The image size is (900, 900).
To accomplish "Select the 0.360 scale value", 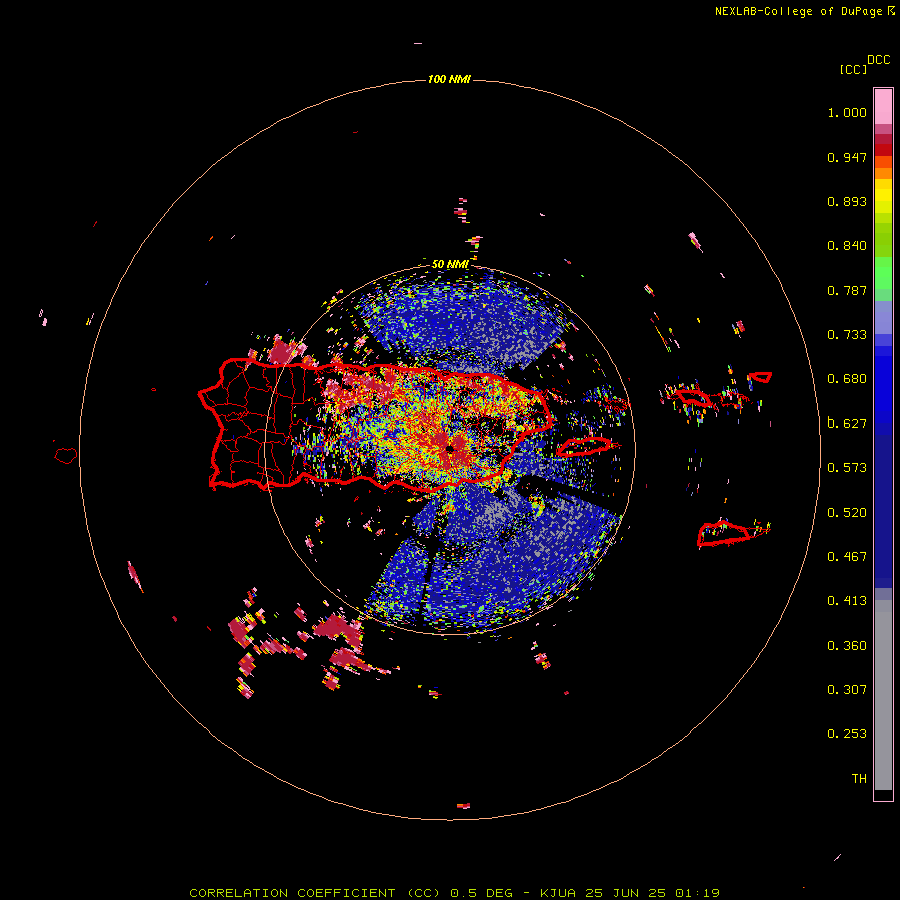I will (847, 646).
